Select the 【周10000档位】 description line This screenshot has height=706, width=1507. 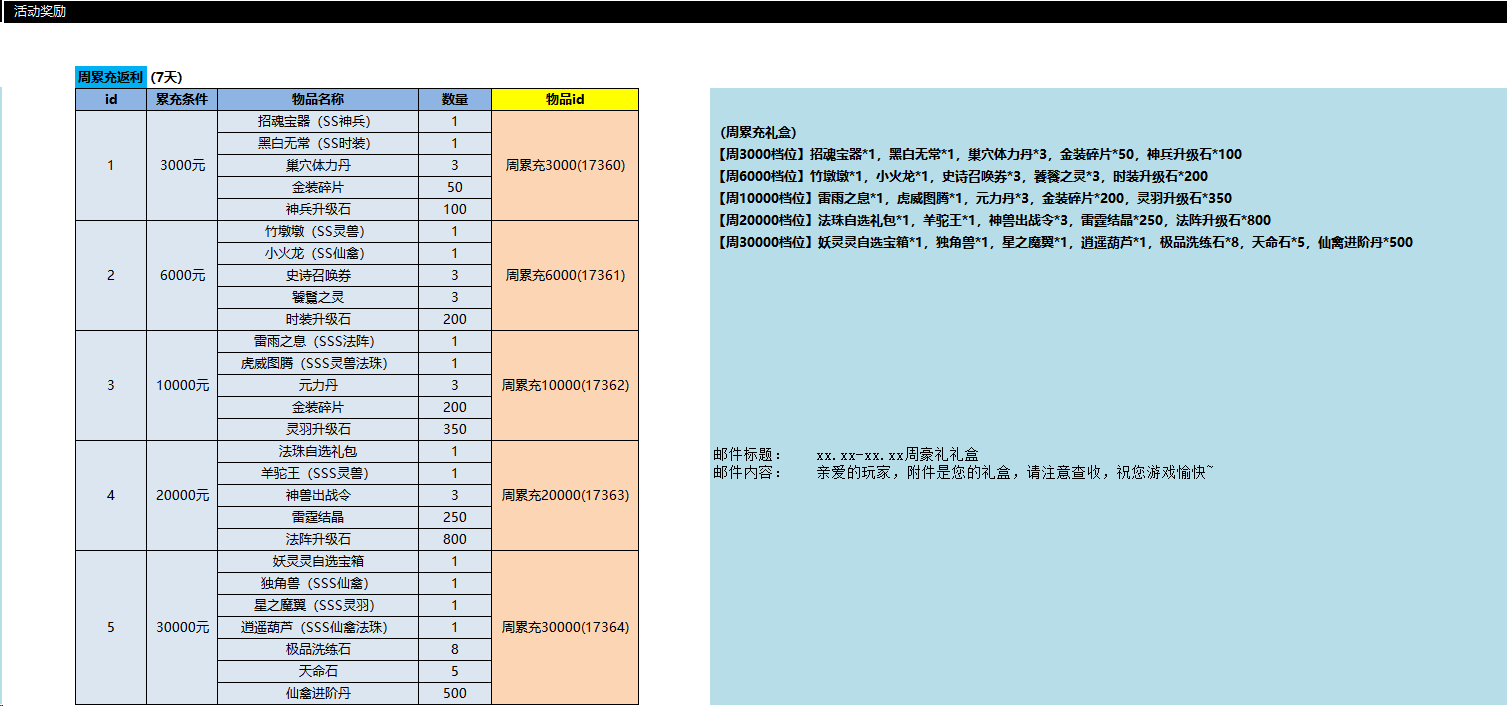(974, 198)
